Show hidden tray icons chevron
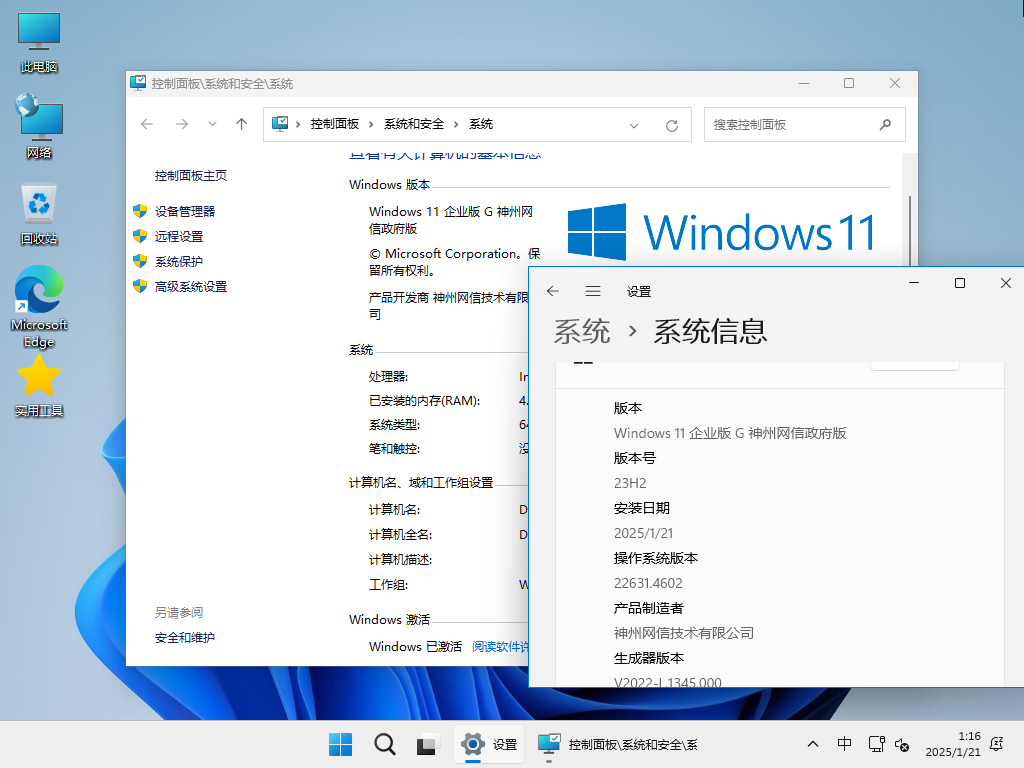 pyautogui.click(x=812, y=744)
